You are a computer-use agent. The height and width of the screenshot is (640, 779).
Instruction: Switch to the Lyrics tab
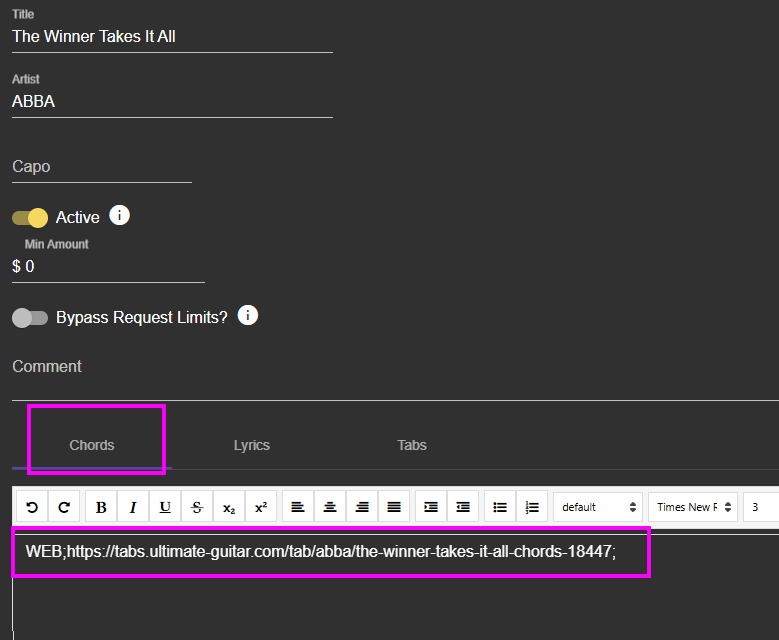pyautogui.click(x=252, y=445)
